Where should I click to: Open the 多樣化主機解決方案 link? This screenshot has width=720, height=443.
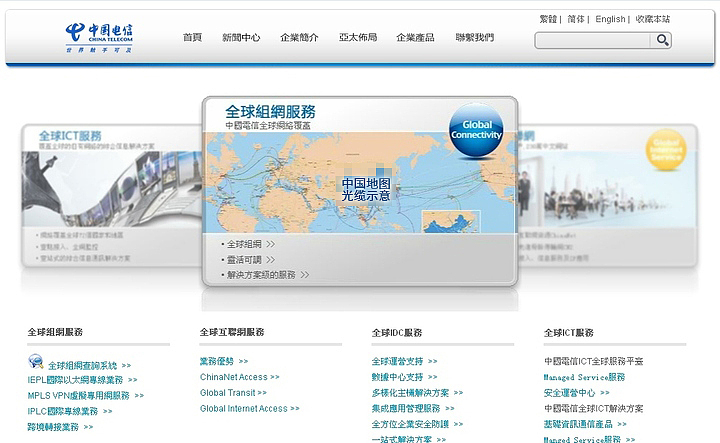pos(411,393)
